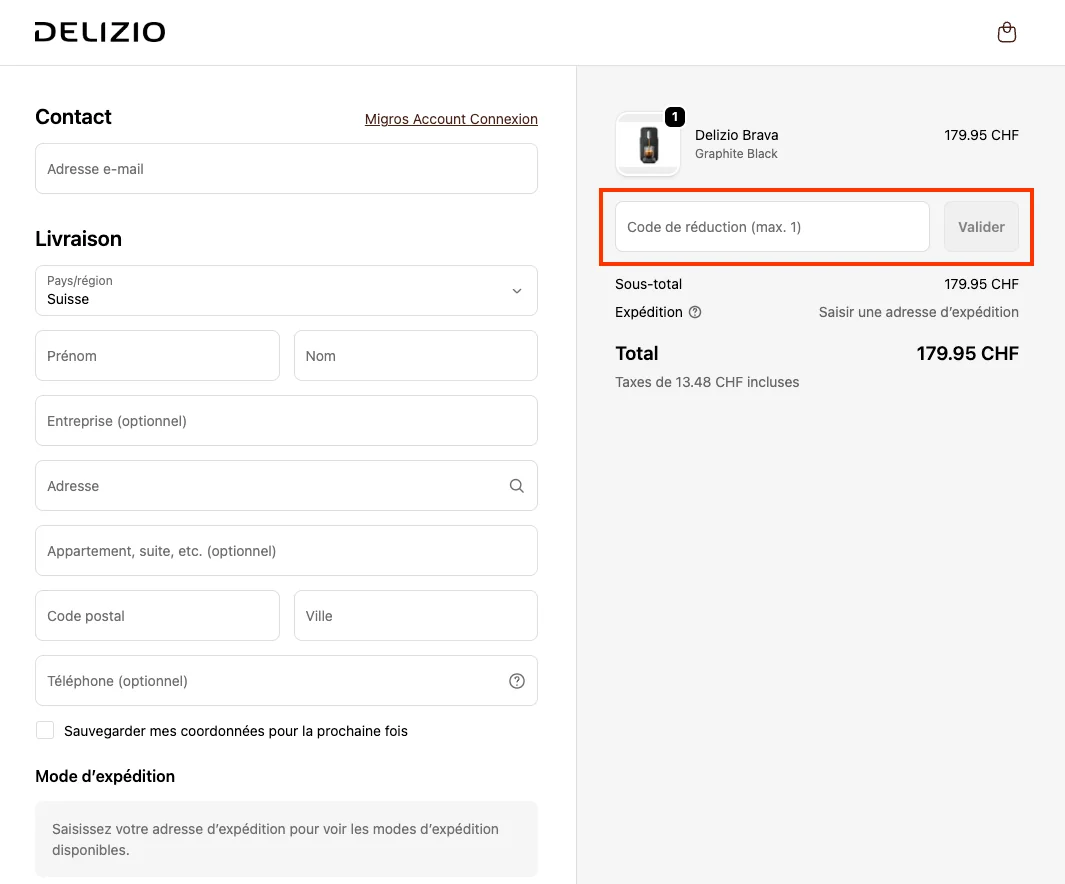Open the Migros Account Connexion link
The height and width of the screenshot is (884, 1065).
point(451,119)
